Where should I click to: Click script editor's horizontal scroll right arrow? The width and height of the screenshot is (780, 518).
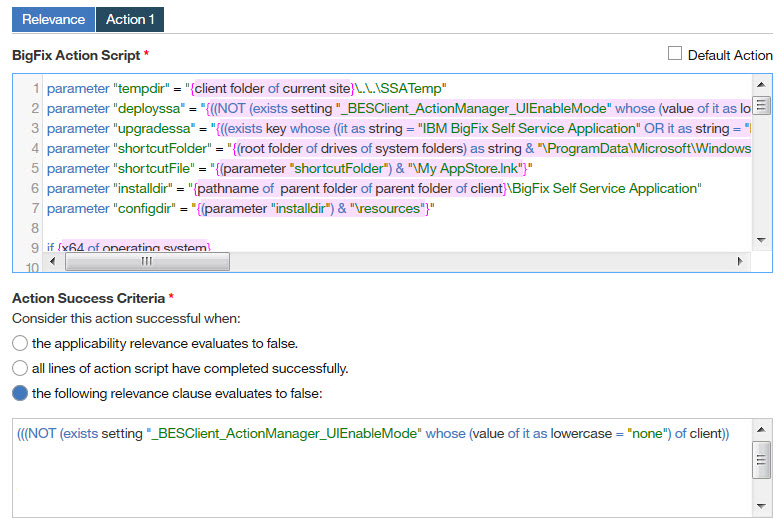(x=740, y=261)
